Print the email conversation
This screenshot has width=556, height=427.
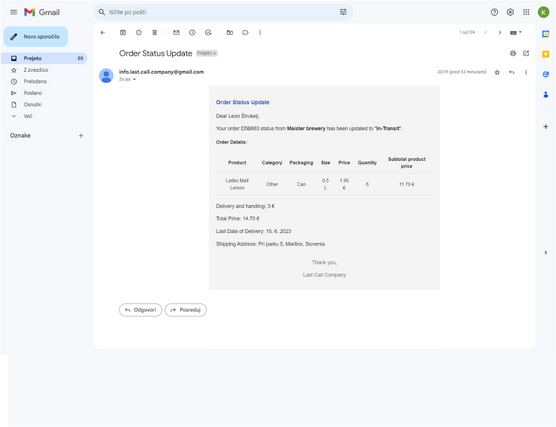[513, 53]
